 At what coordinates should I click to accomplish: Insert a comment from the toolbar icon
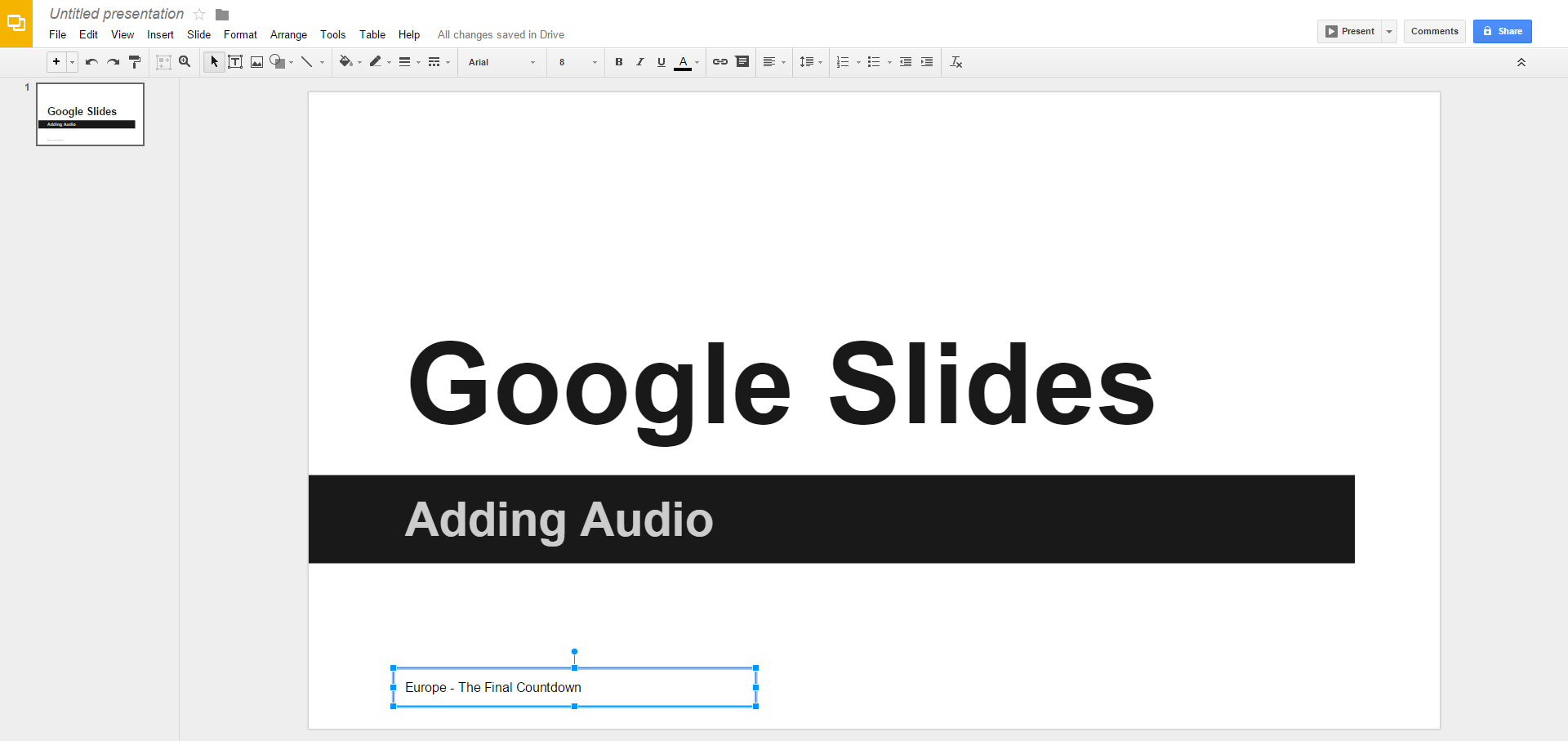click(742, 62)
